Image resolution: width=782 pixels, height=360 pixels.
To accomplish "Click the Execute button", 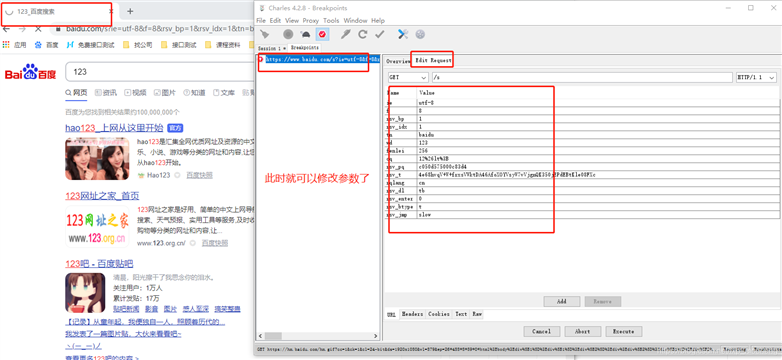I will pyautogui.click(x=623, y=331).
